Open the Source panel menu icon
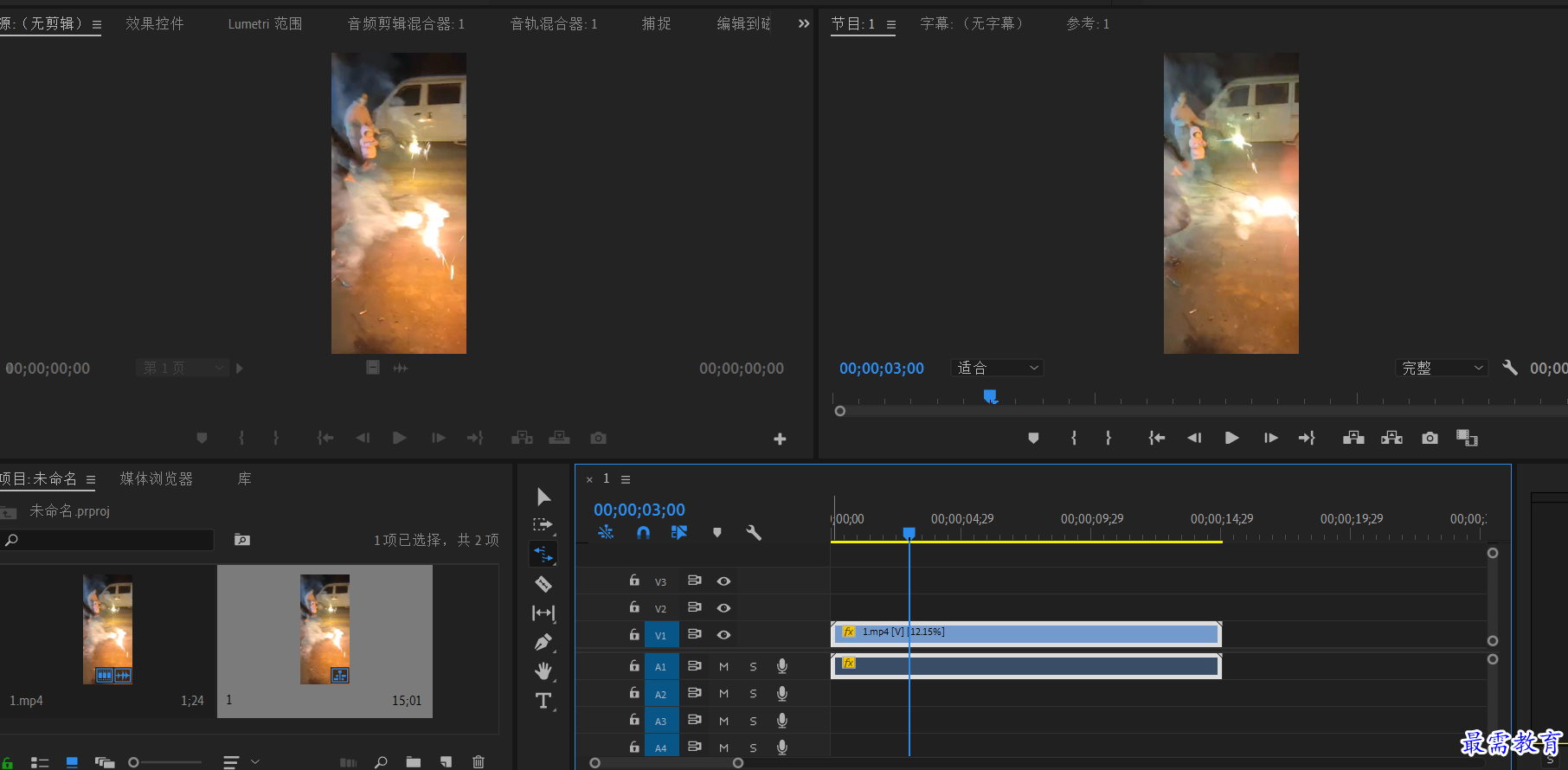This screenshot has height=770, width=1568. (x=97, y=24)
